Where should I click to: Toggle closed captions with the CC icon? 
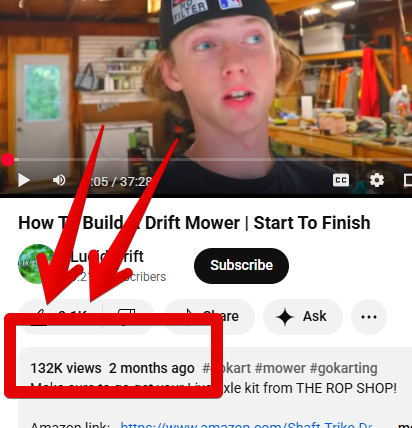tap(341, 180)
